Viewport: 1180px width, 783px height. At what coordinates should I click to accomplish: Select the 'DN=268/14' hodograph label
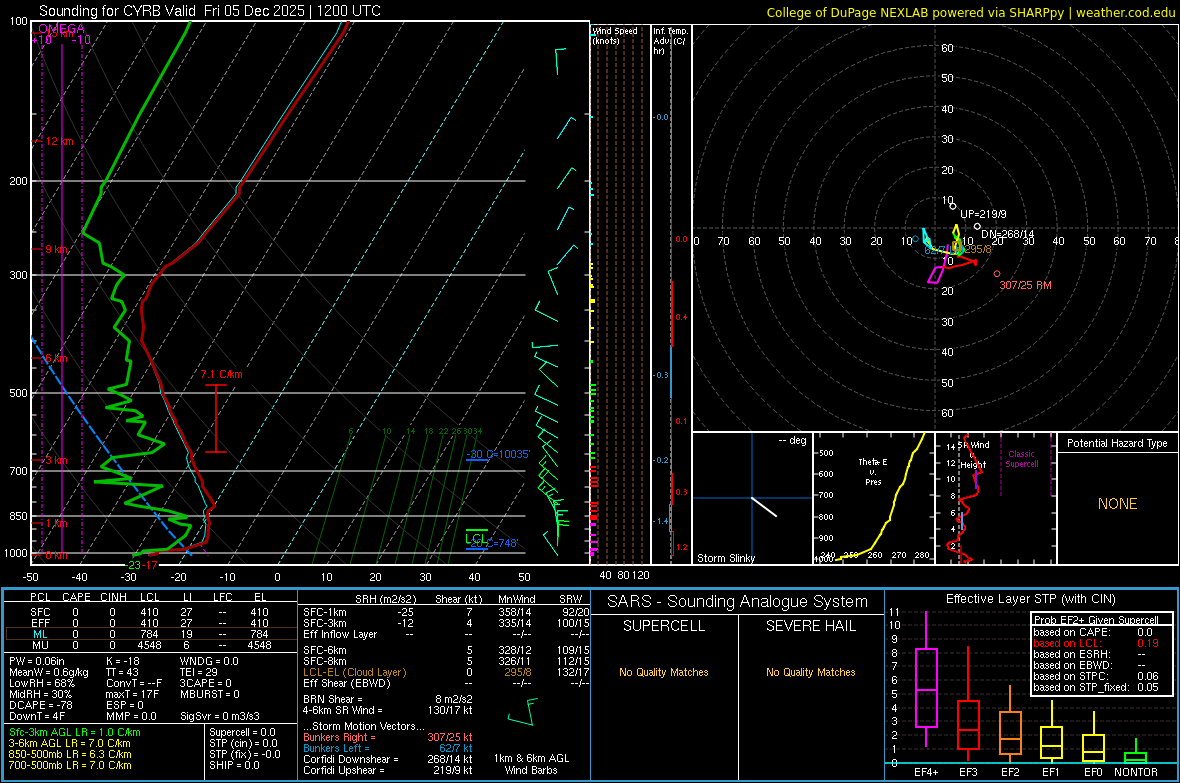pyautogui.click(x=1008, y=234)
